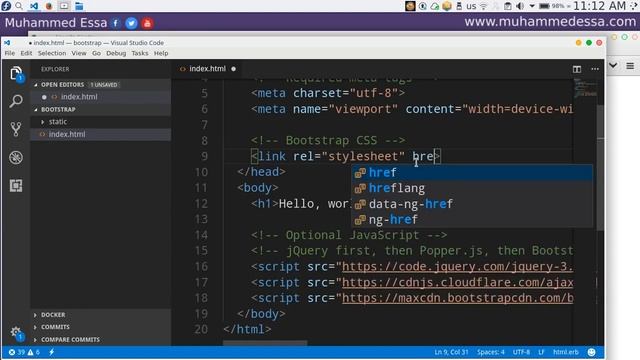
Task: Click the Firefox launcher in top panel
Action: tap(49, 6)
